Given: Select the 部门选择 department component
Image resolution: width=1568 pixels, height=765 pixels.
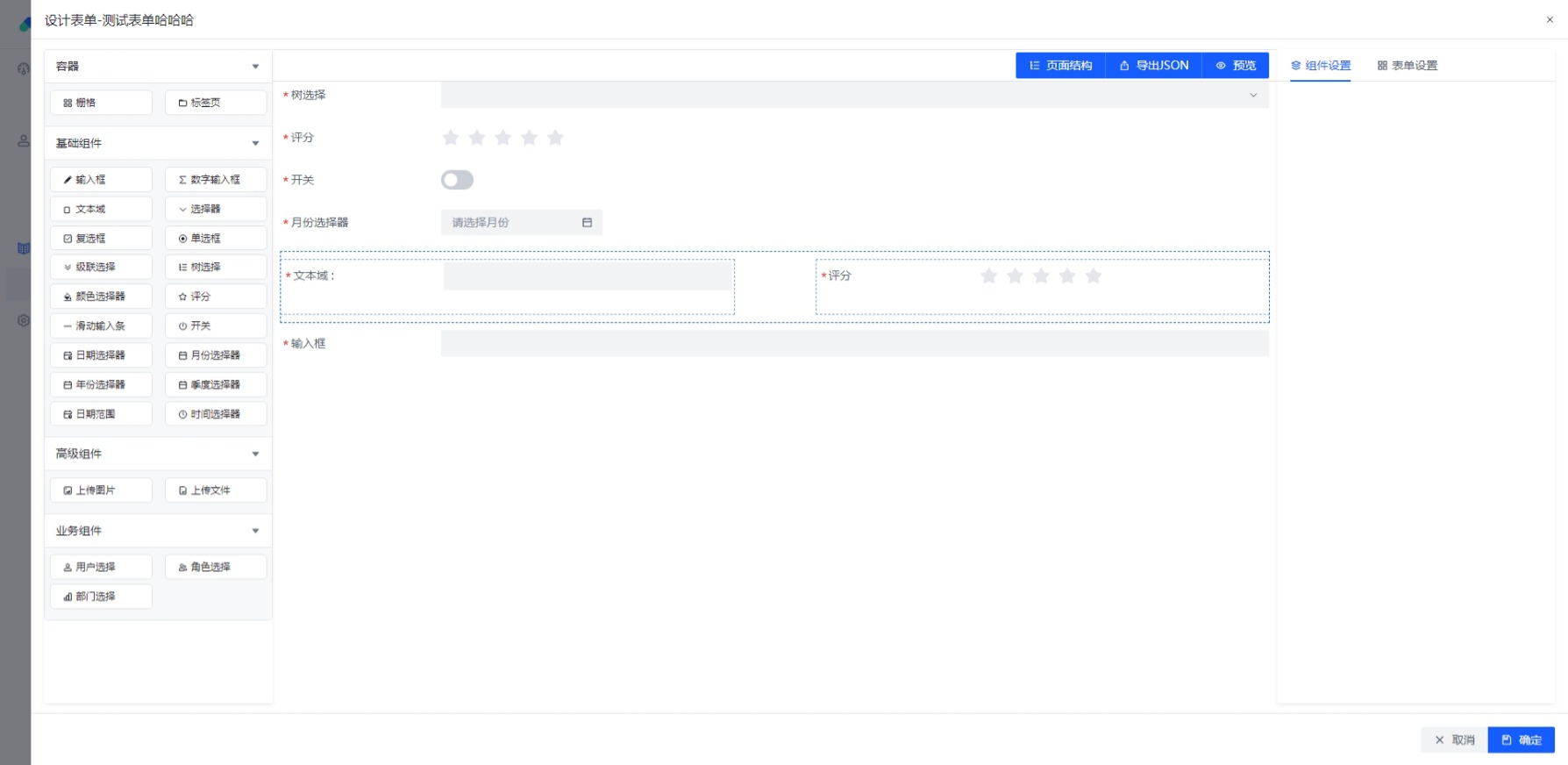Looking at the screenshot, I should pos(101,597).
